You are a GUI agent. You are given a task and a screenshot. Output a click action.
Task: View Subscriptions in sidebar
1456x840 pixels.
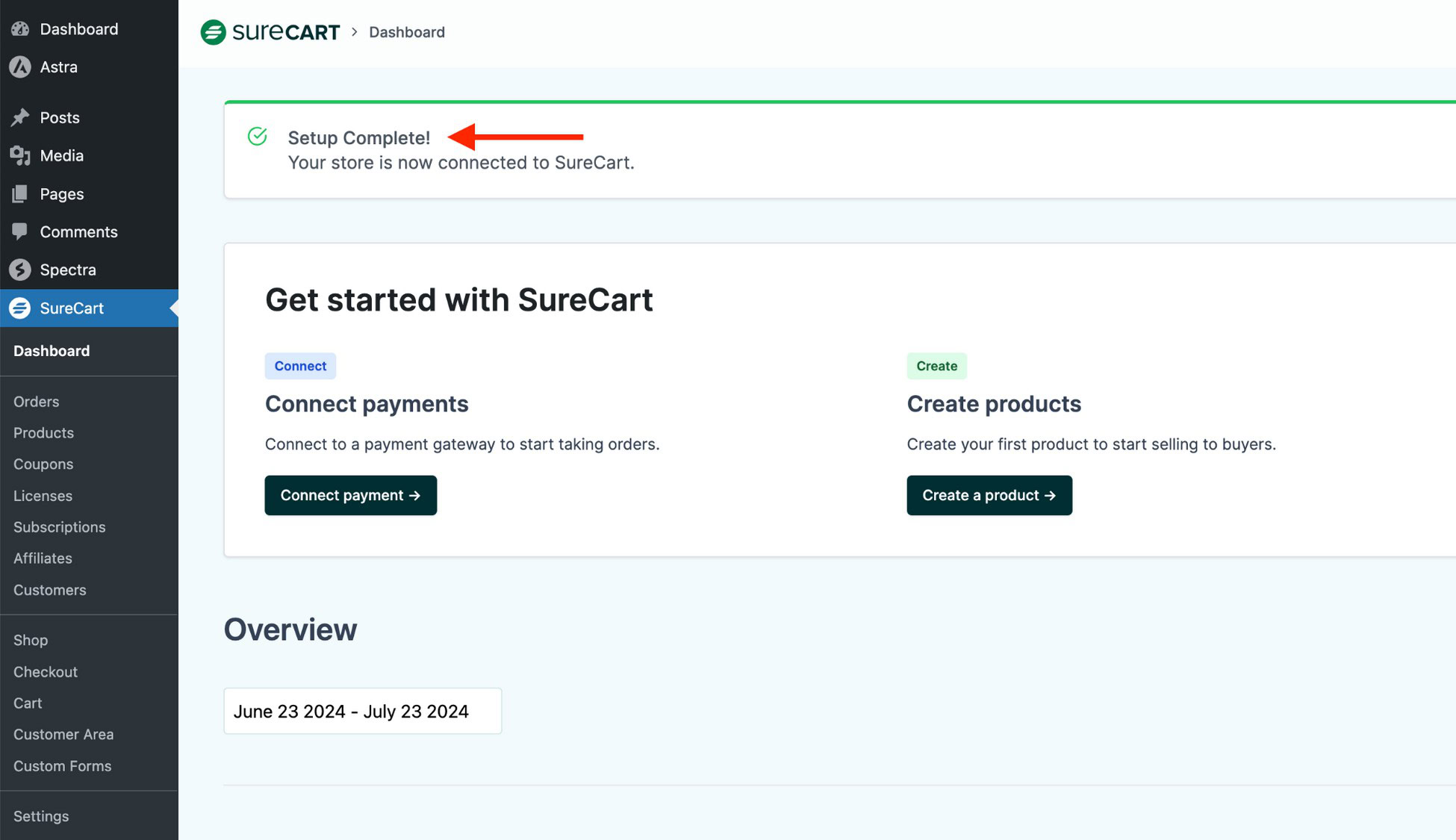click(59, 527)
